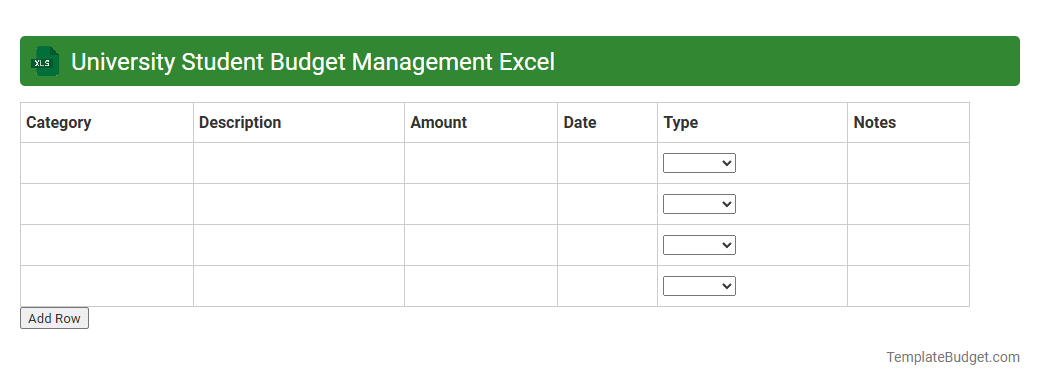
Task: Click third row Description cell
Action: pos(299,245)
